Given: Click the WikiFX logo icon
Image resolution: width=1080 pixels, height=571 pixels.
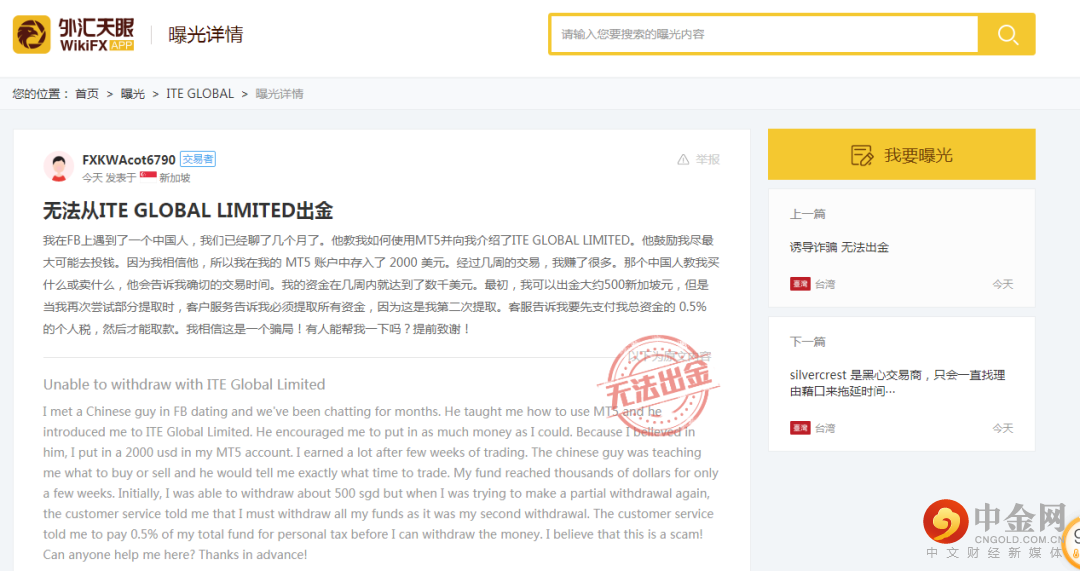Looking at the screenshot, I should 32,35.
